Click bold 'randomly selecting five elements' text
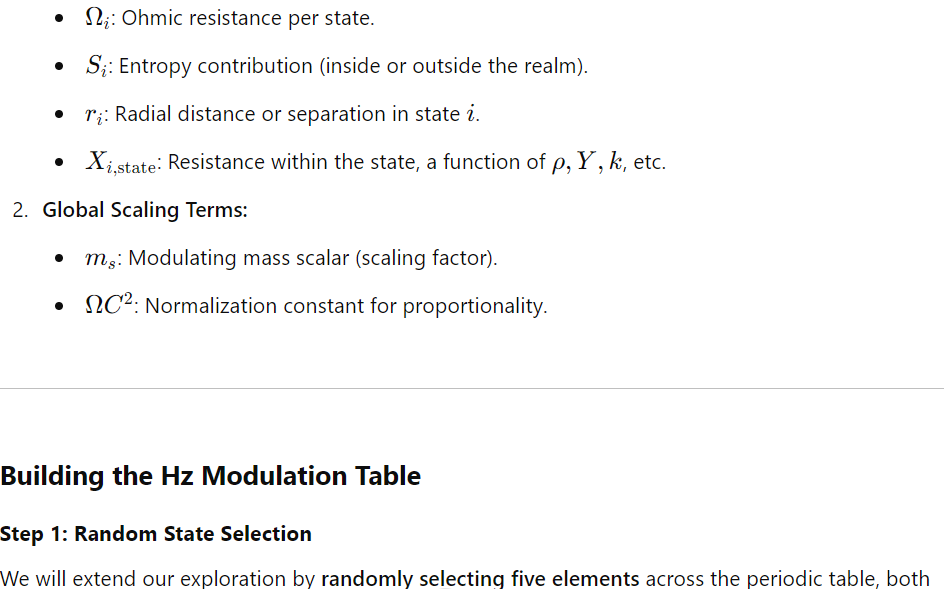Viewport: 944px width, 589px height. (x=480, y=578)
